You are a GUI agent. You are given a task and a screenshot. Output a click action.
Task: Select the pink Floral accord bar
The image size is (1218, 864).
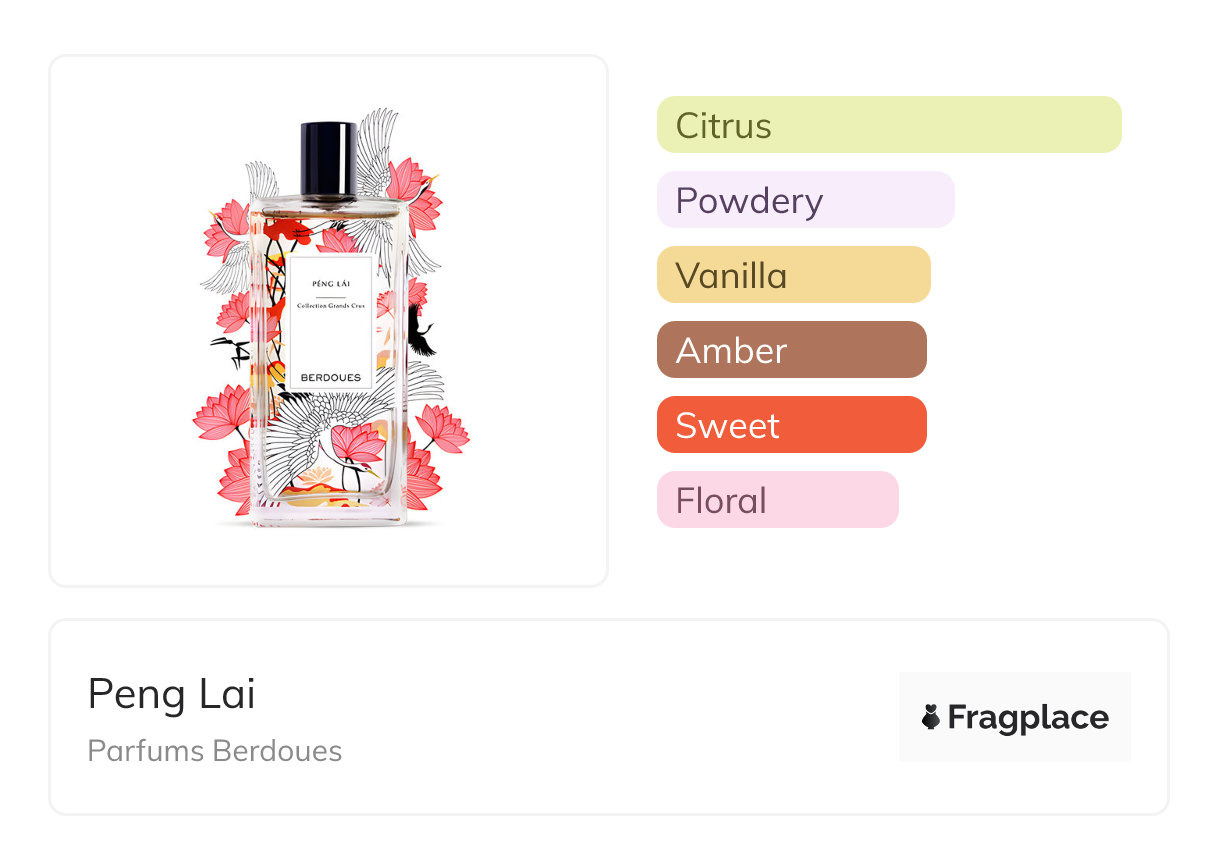click(777, 500)
